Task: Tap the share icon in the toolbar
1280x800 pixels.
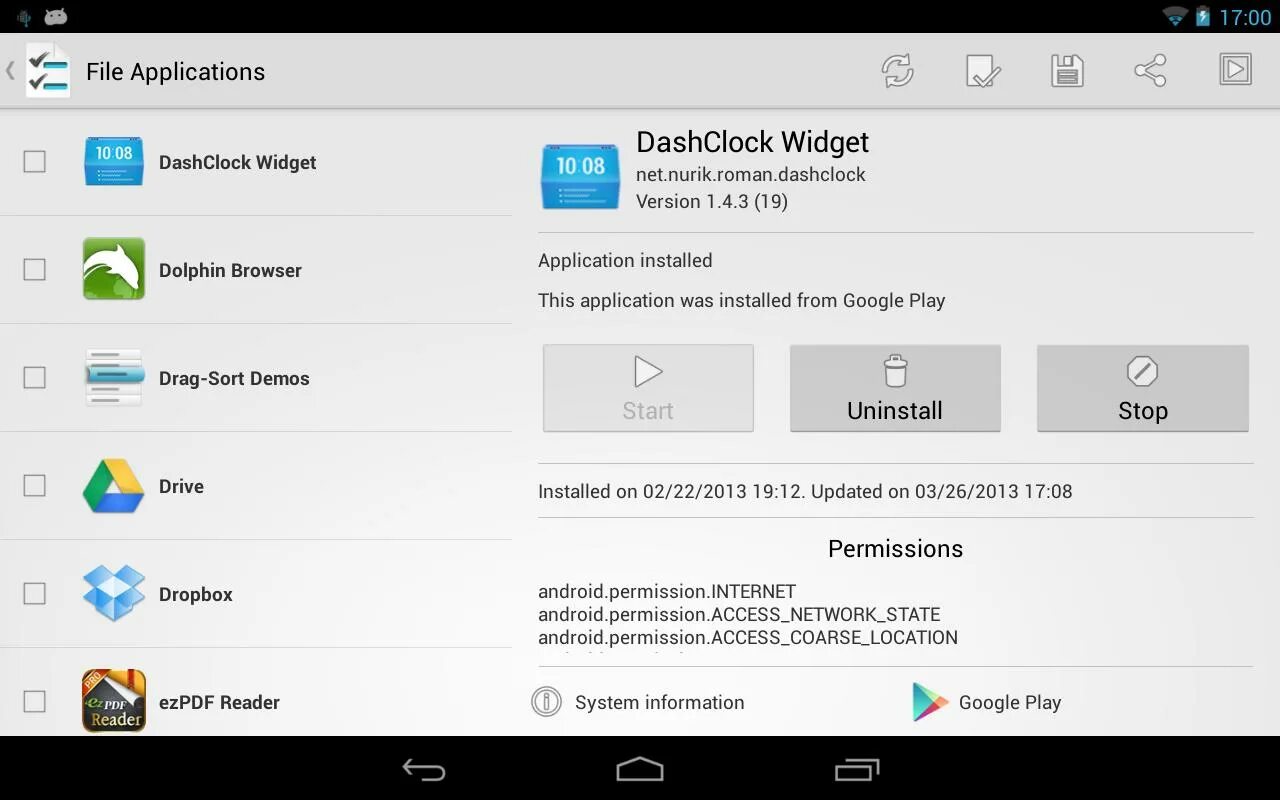Action: pyautogui.click(x=1150, y=71)
